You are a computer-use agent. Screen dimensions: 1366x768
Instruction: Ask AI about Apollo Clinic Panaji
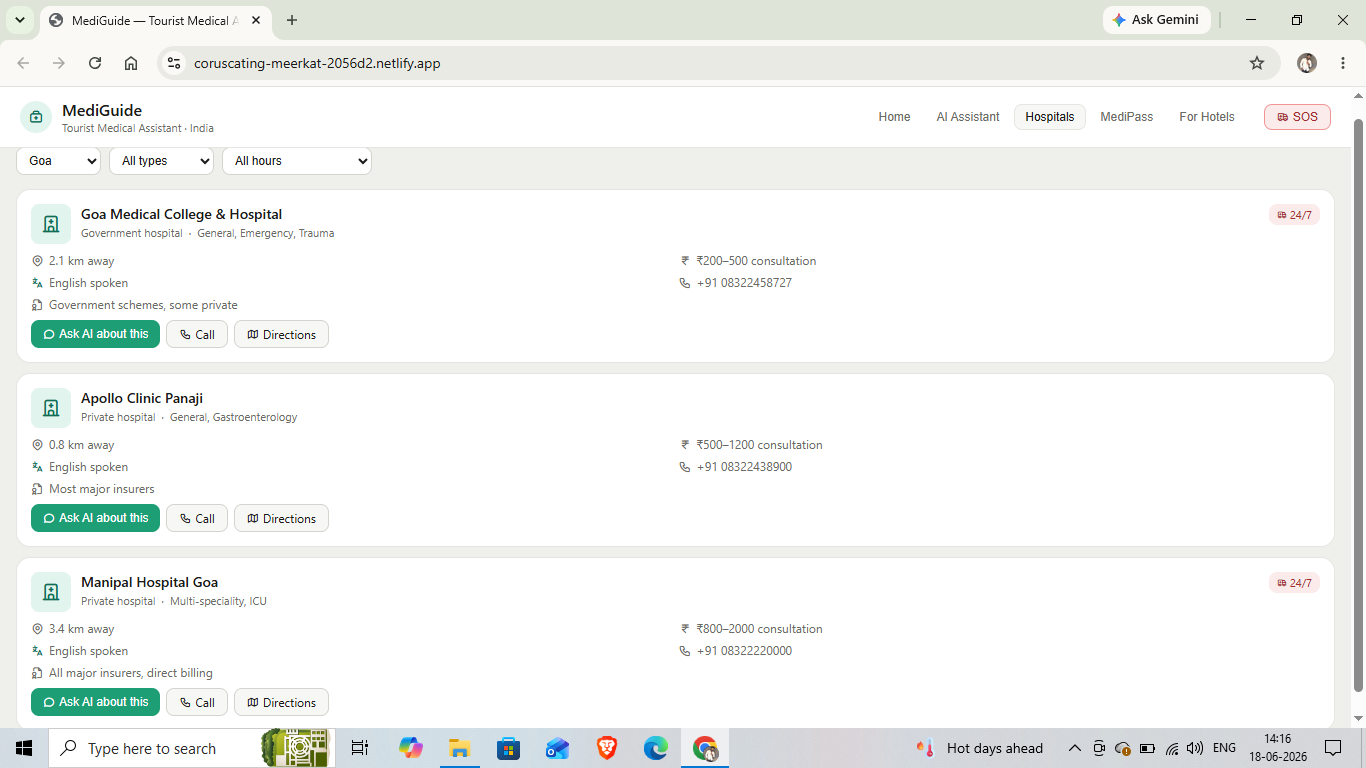95,518
